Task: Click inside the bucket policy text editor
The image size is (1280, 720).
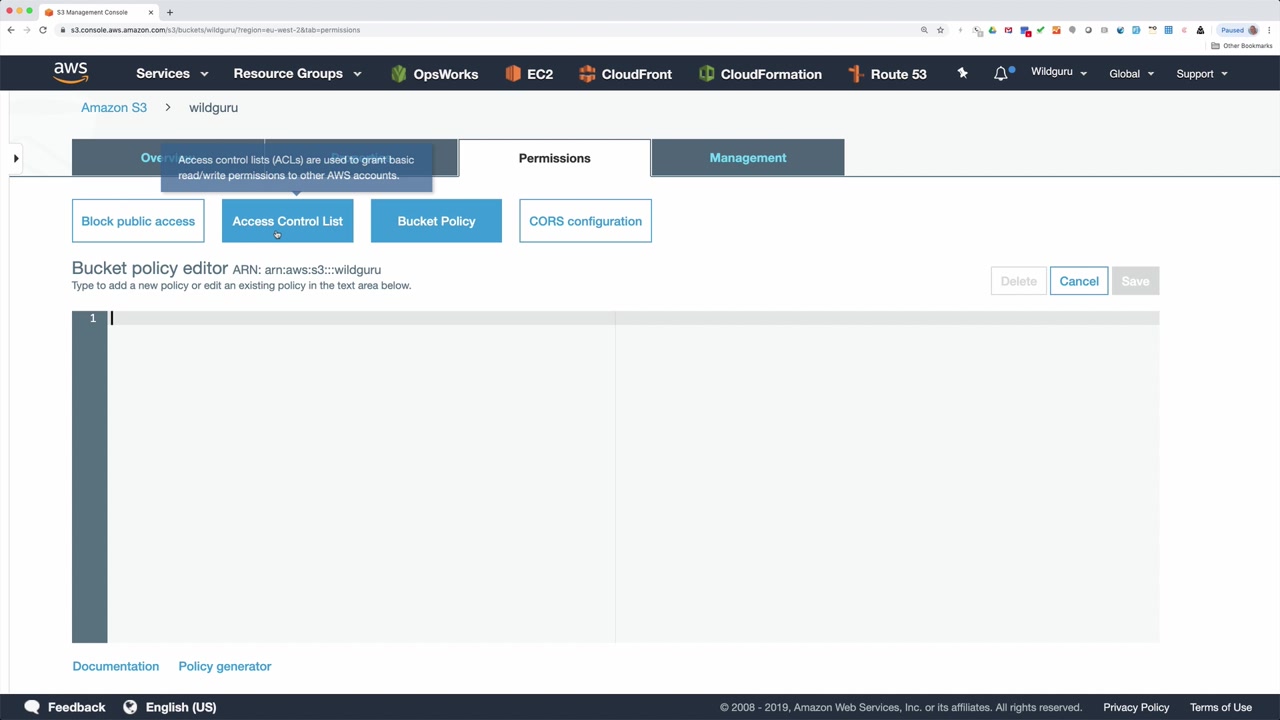Action: pos(633,476)
